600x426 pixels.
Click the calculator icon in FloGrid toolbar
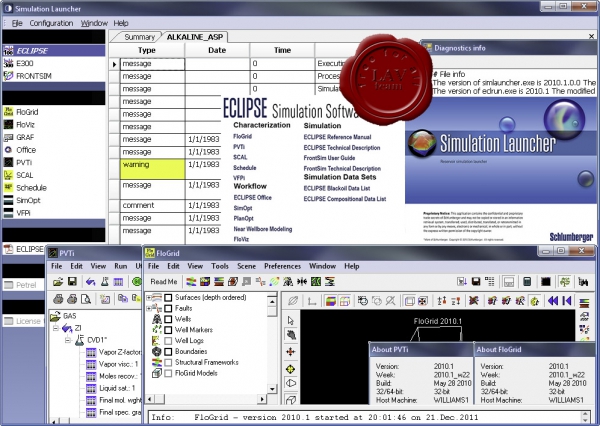[527, 282]
